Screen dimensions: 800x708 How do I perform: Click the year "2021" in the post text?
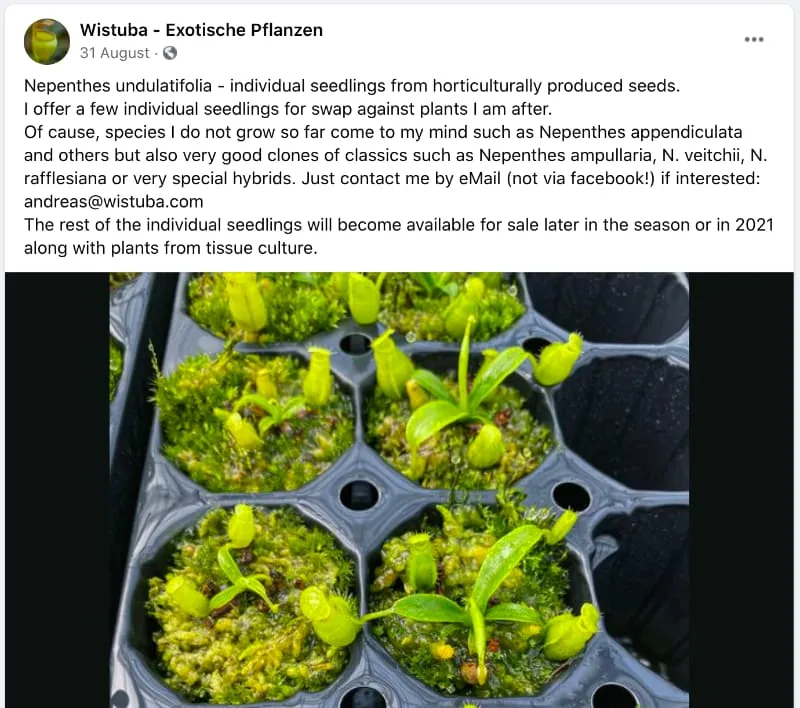tap(754, 224)
